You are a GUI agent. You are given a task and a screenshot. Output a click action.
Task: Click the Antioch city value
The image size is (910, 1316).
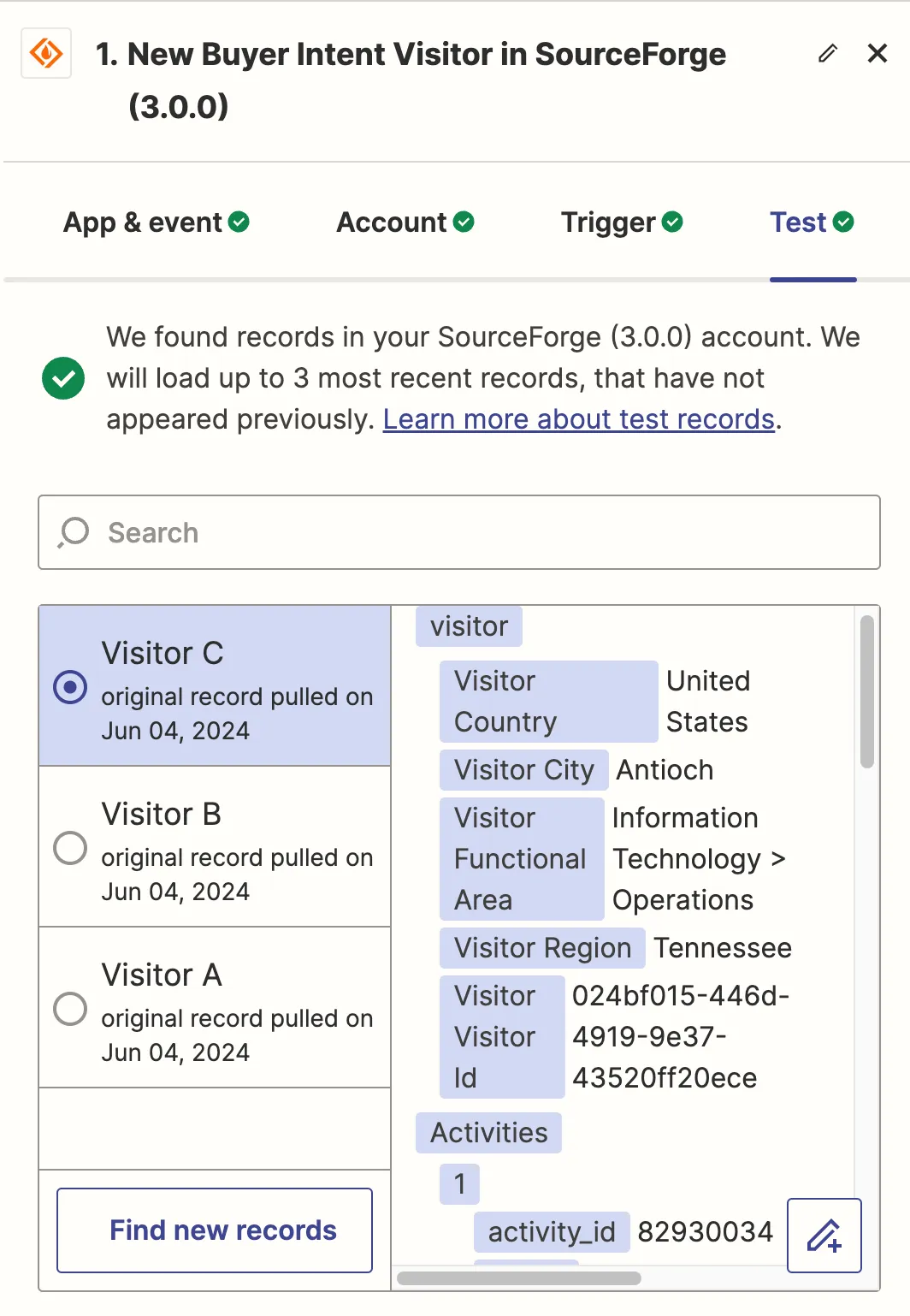(x=665, y=770)
